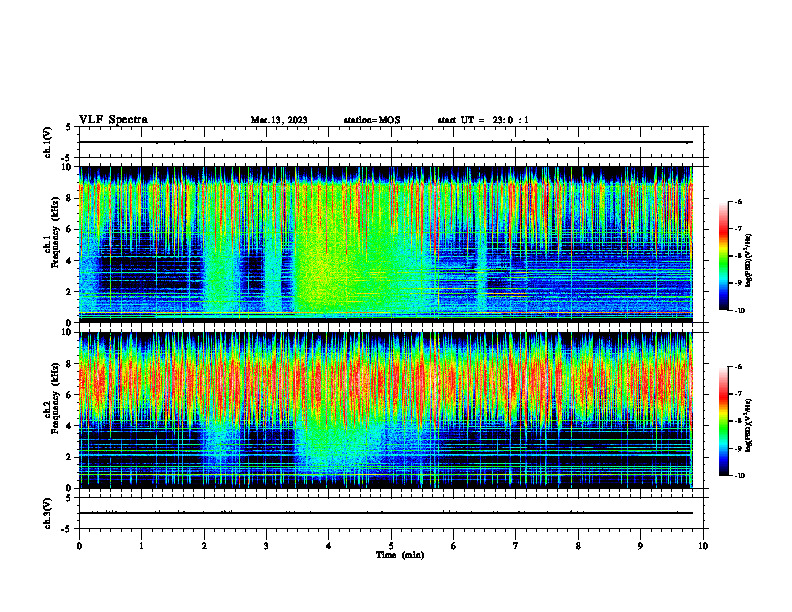
Task: Click the "Time (min)" axis title
Action: click(400, 555)
